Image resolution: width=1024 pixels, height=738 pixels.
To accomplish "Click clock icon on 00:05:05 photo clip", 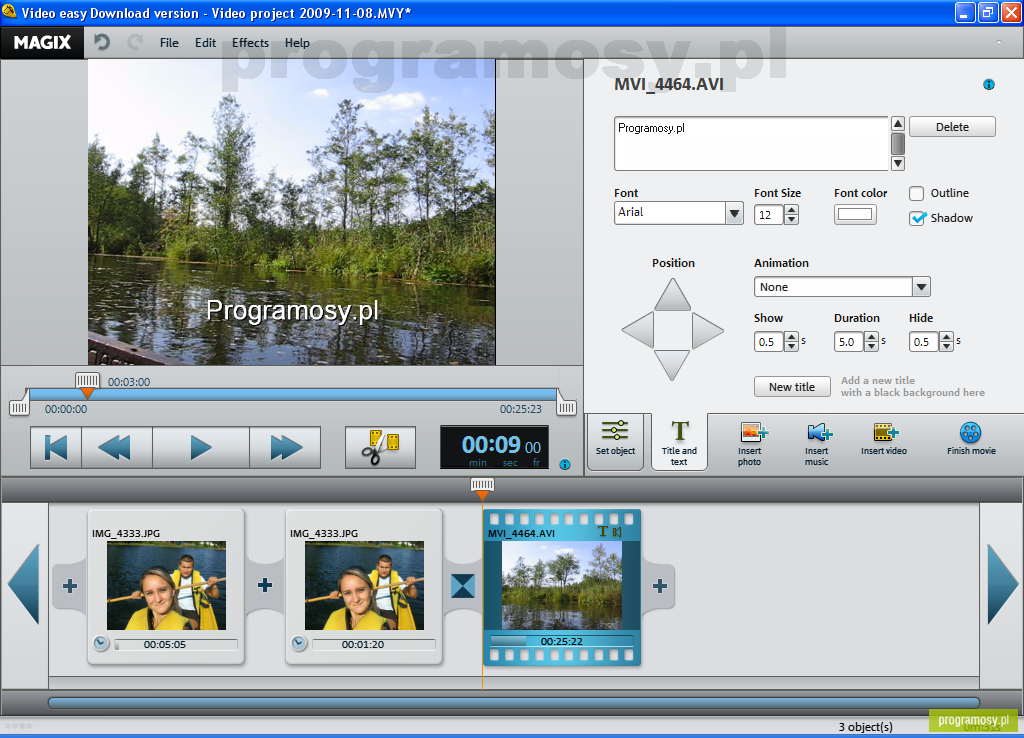I will coord(101,643).
